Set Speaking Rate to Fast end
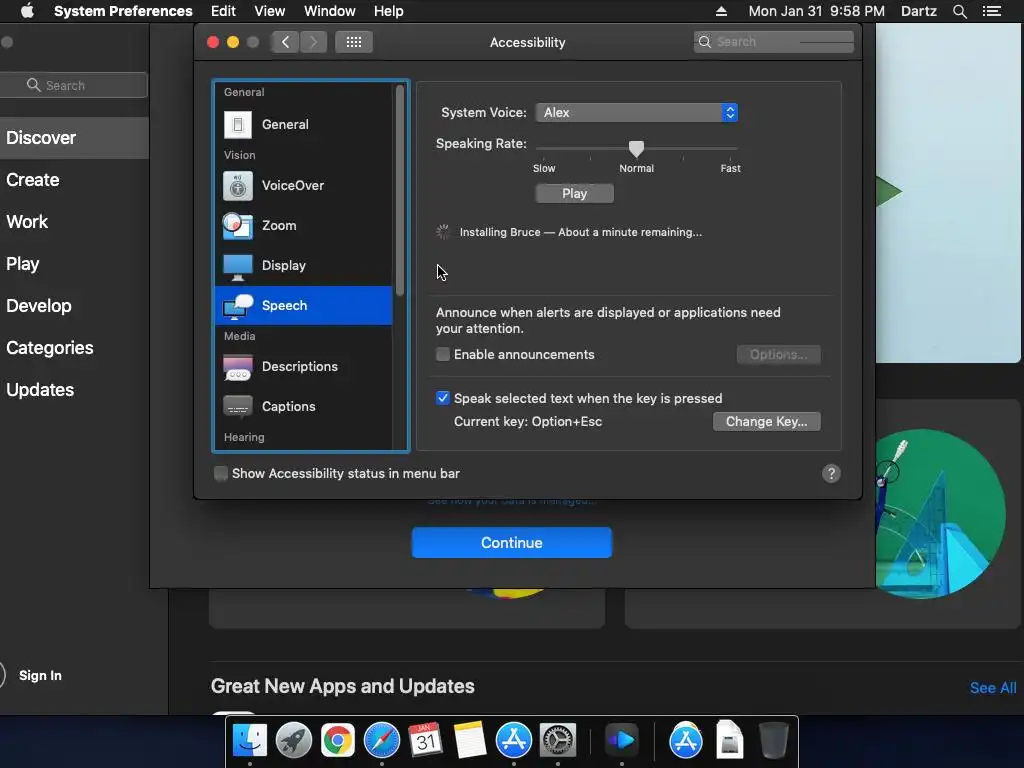Screen dimensions: 1024x768 730,149
